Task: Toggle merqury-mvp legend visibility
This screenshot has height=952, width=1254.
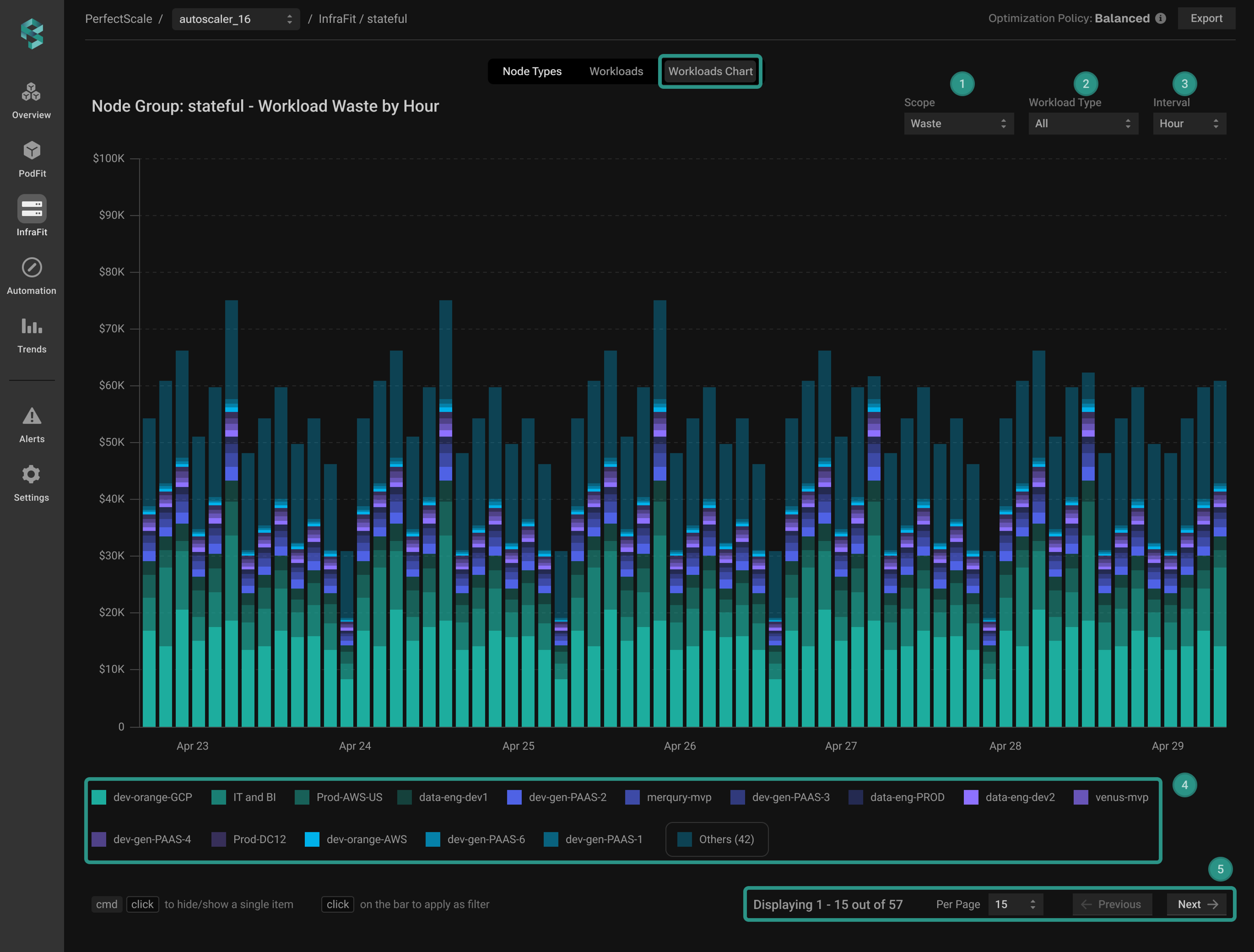Action: (678, 797)
